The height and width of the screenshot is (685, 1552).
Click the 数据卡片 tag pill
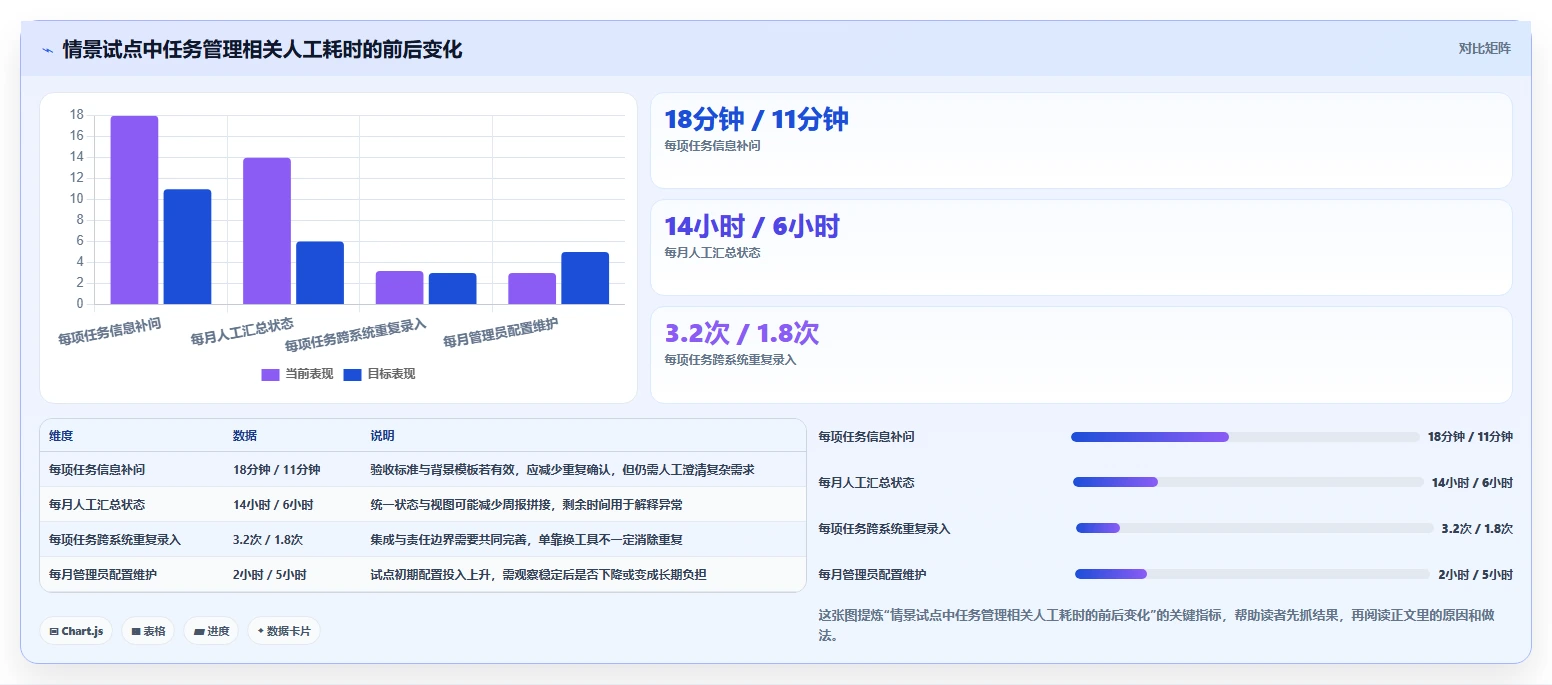coord(284,631)
